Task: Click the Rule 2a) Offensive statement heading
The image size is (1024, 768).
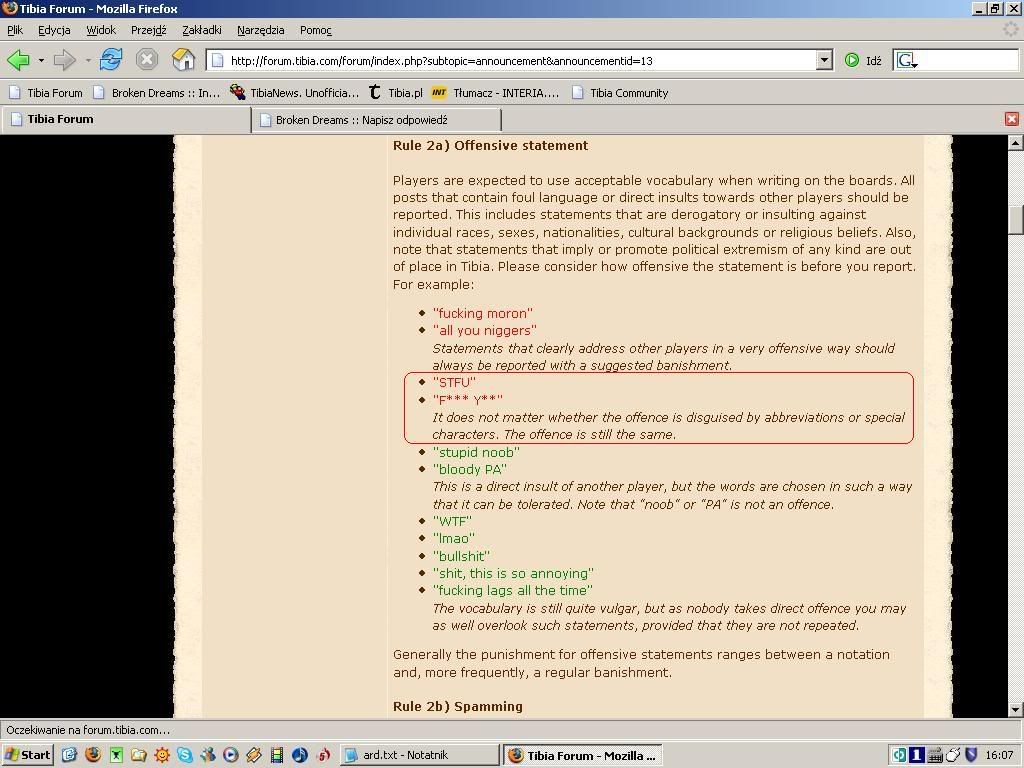Action: [x=490, y=146]
